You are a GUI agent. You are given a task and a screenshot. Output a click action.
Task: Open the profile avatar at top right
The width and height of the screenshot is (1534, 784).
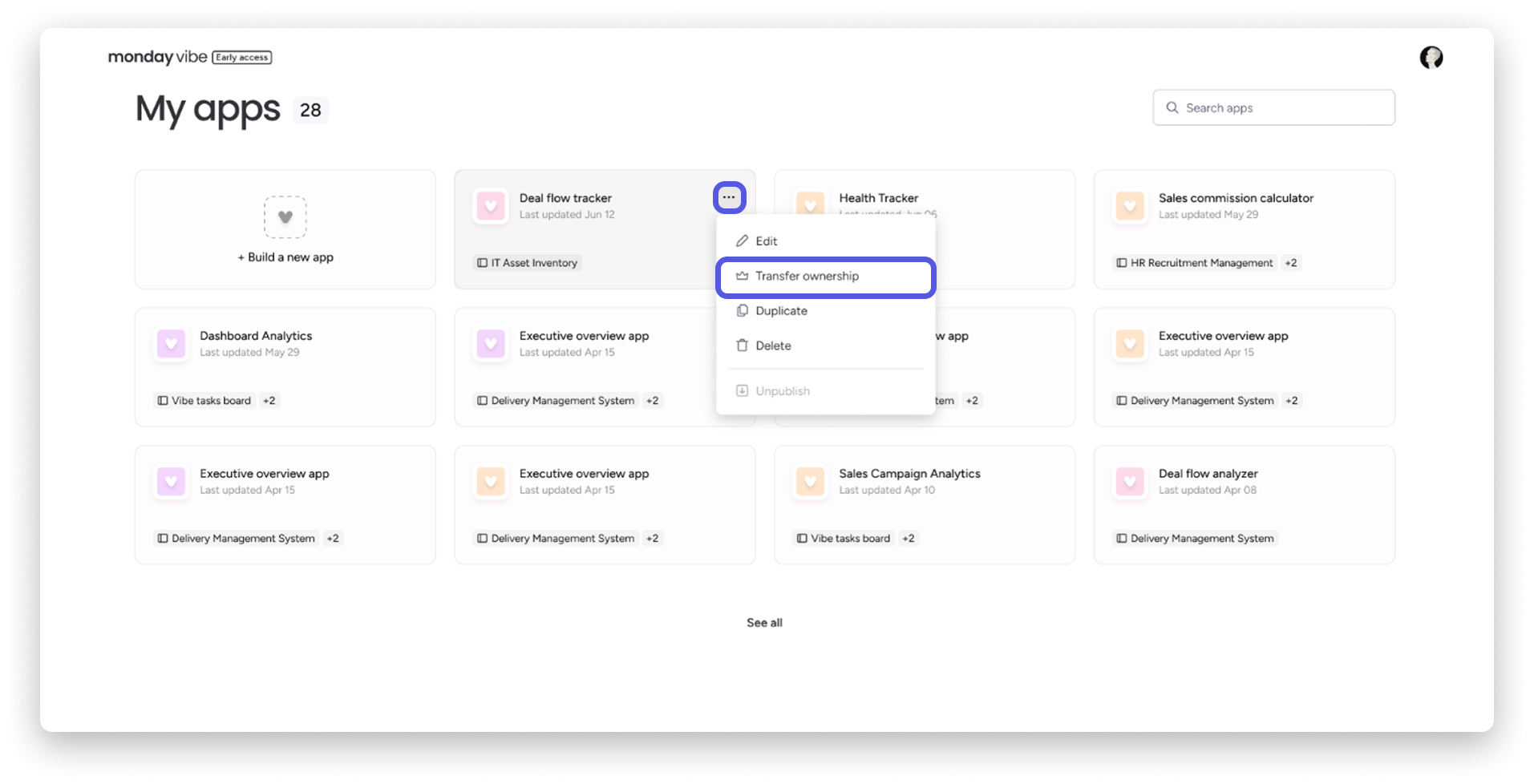(x=1431, y=57)
